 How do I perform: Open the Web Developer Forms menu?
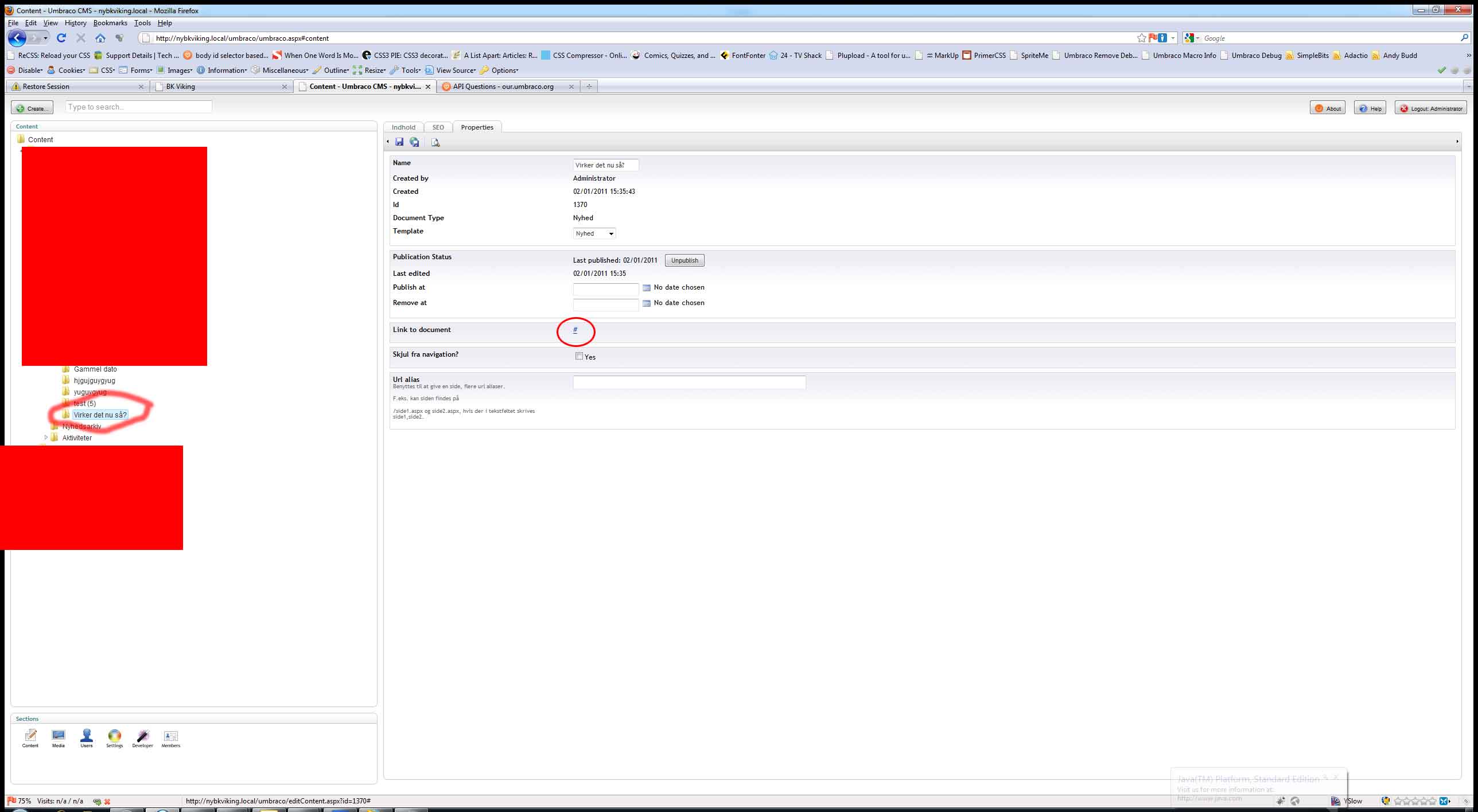click(x=135, y=70)
